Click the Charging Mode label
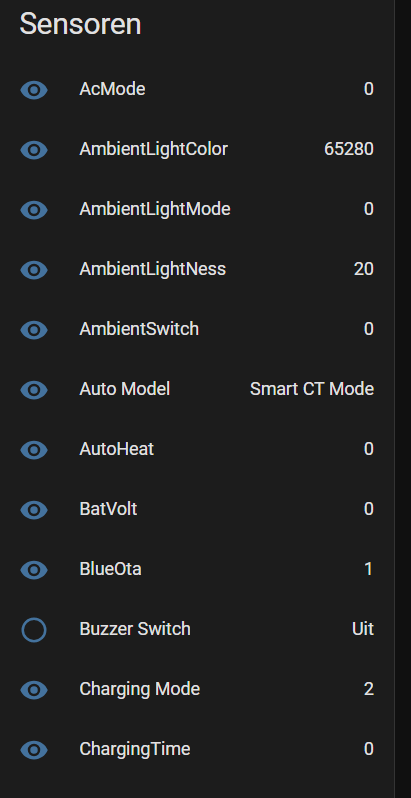 click(x=140, y=689)
